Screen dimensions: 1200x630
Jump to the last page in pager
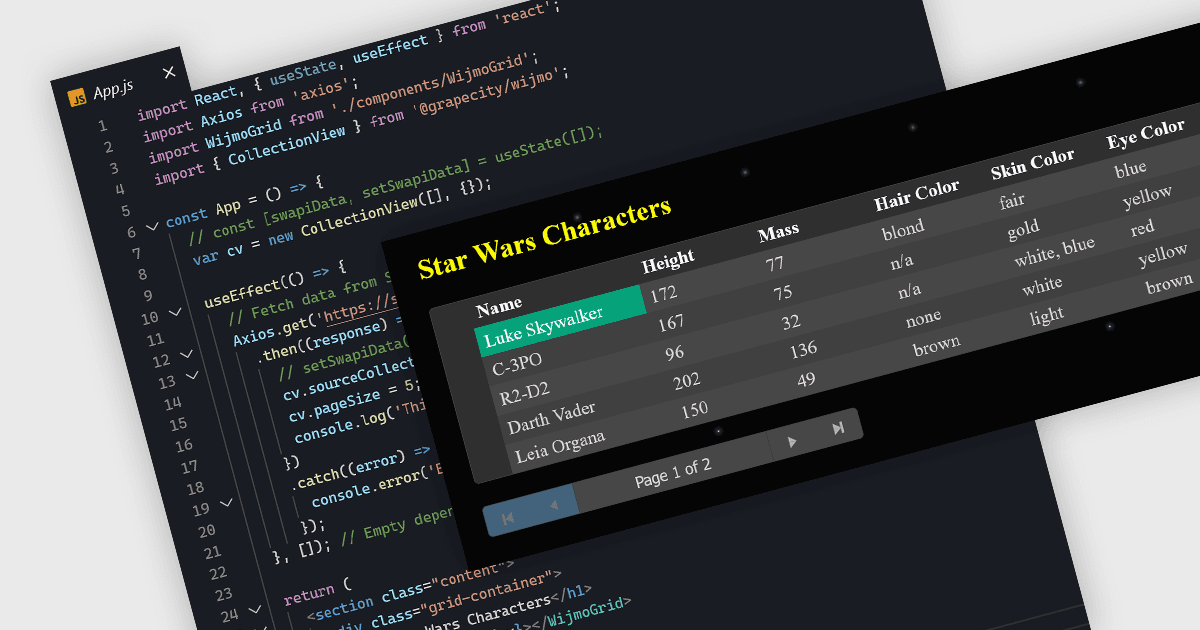coord(838,429)
